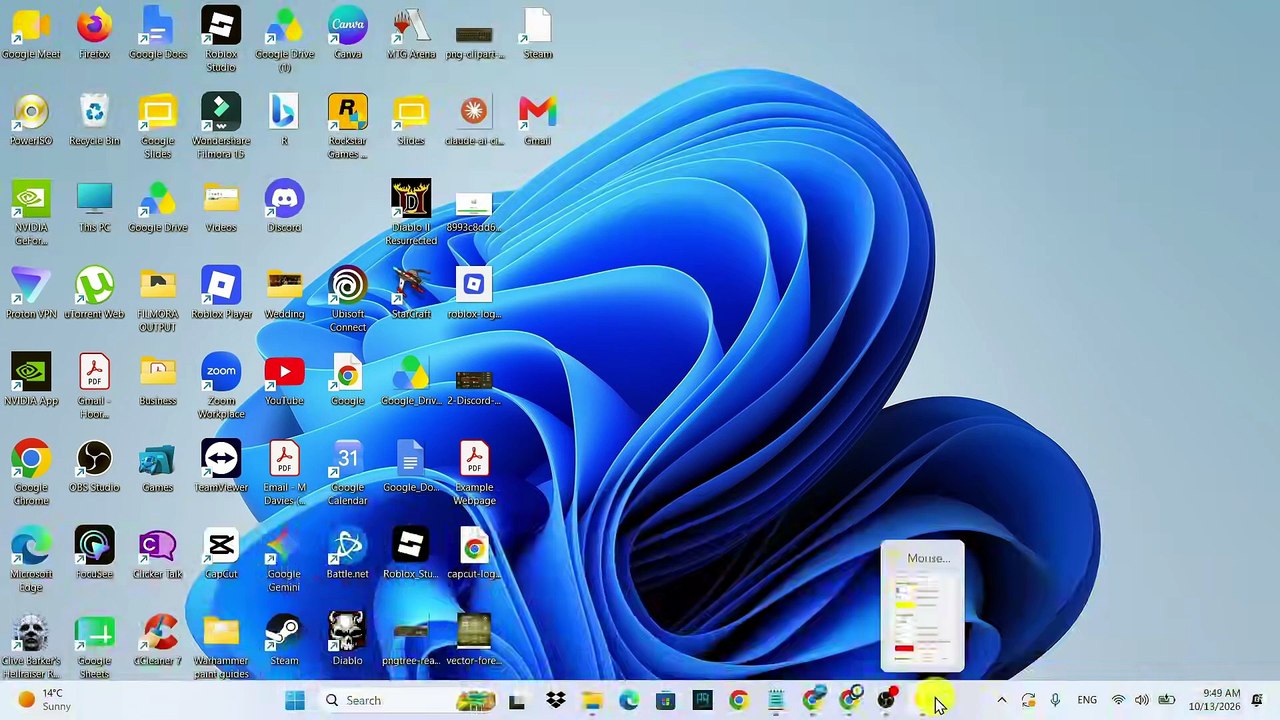Launch Microsoft Edge from the taskbar
The image size is (1280, 720).
[629, 700]
